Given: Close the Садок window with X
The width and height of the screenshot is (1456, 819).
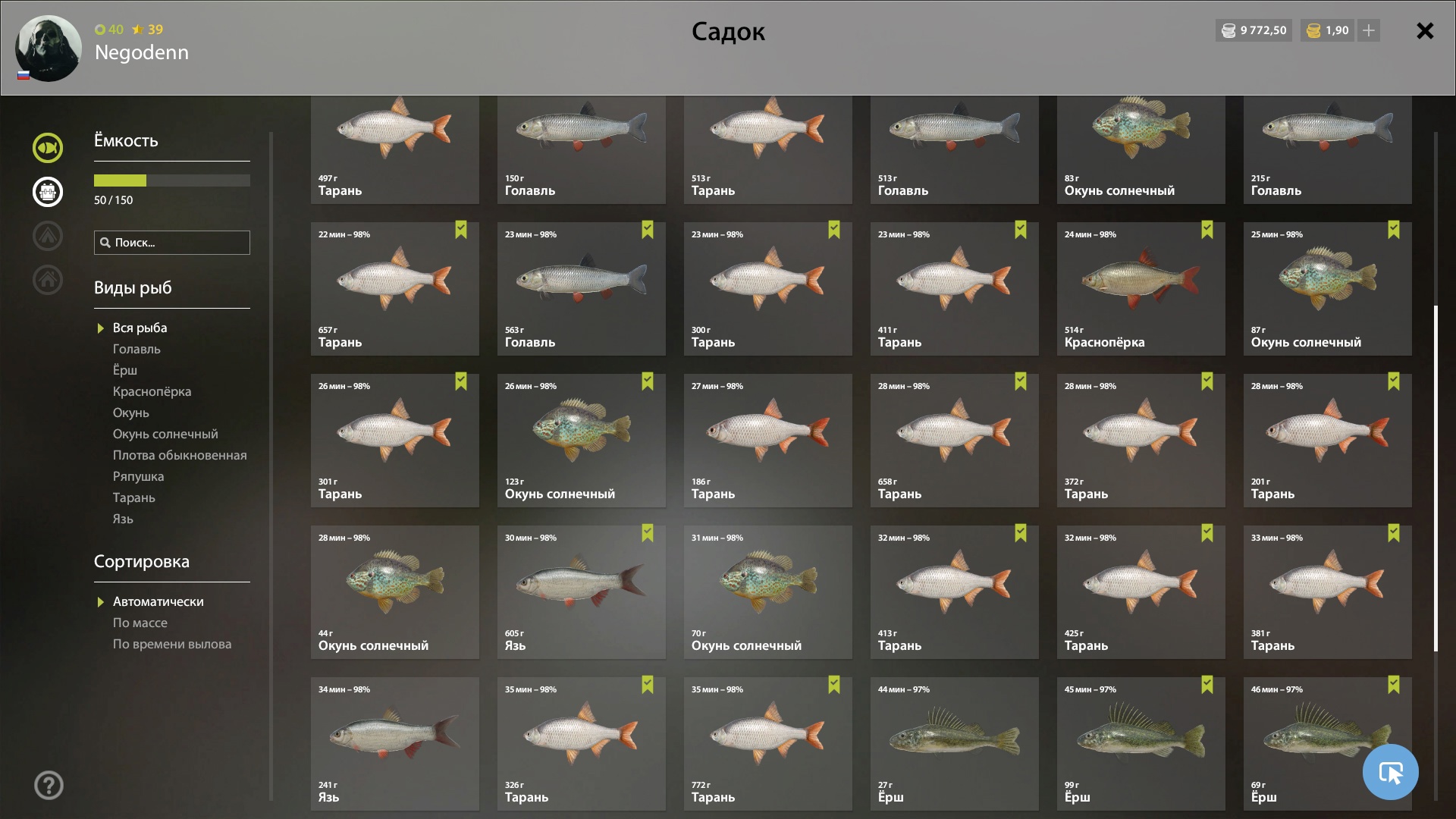Looking at the screenshot, I should pos(1425,30).
